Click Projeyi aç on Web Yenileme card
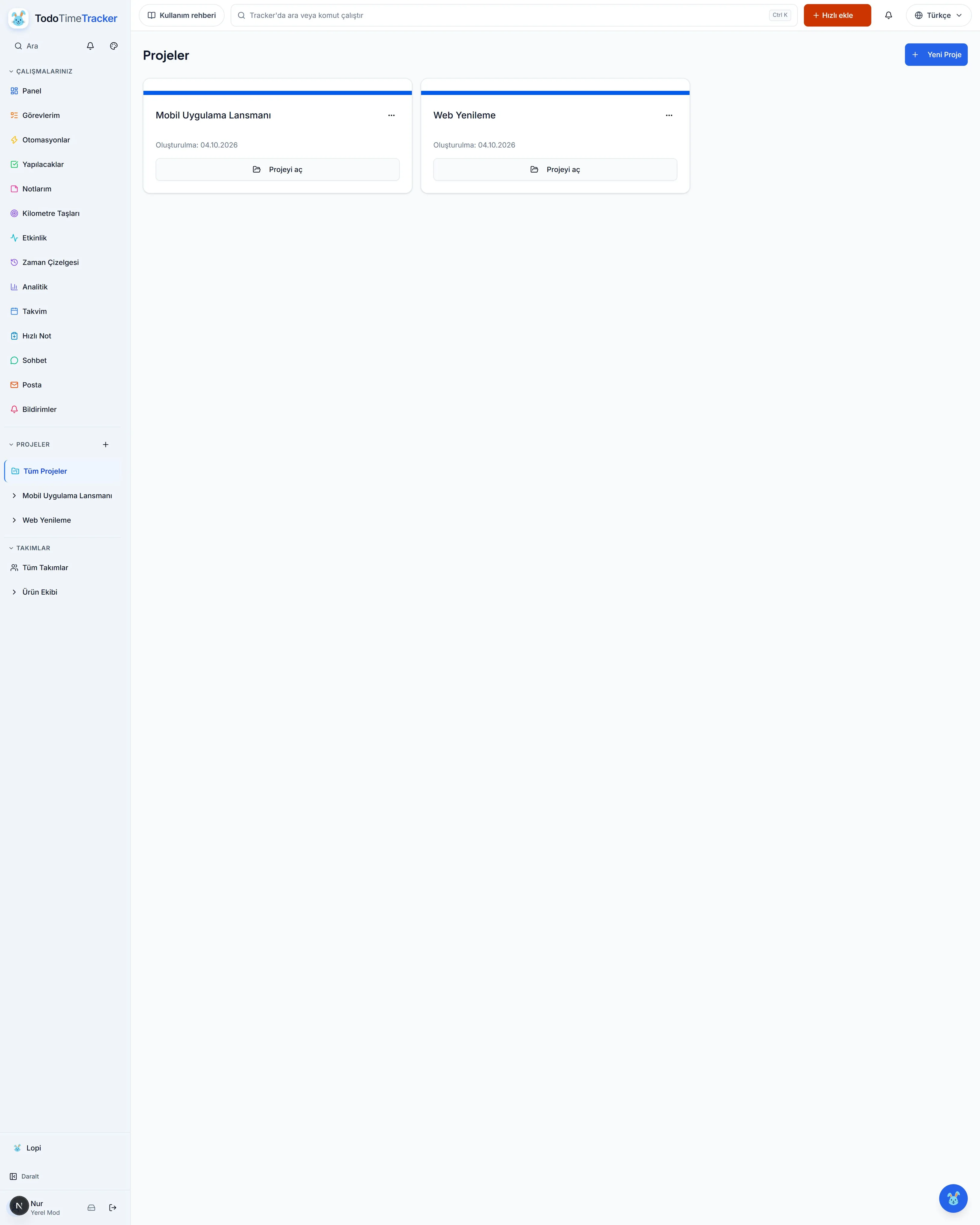980x1225 pixels. coord(555,169)
